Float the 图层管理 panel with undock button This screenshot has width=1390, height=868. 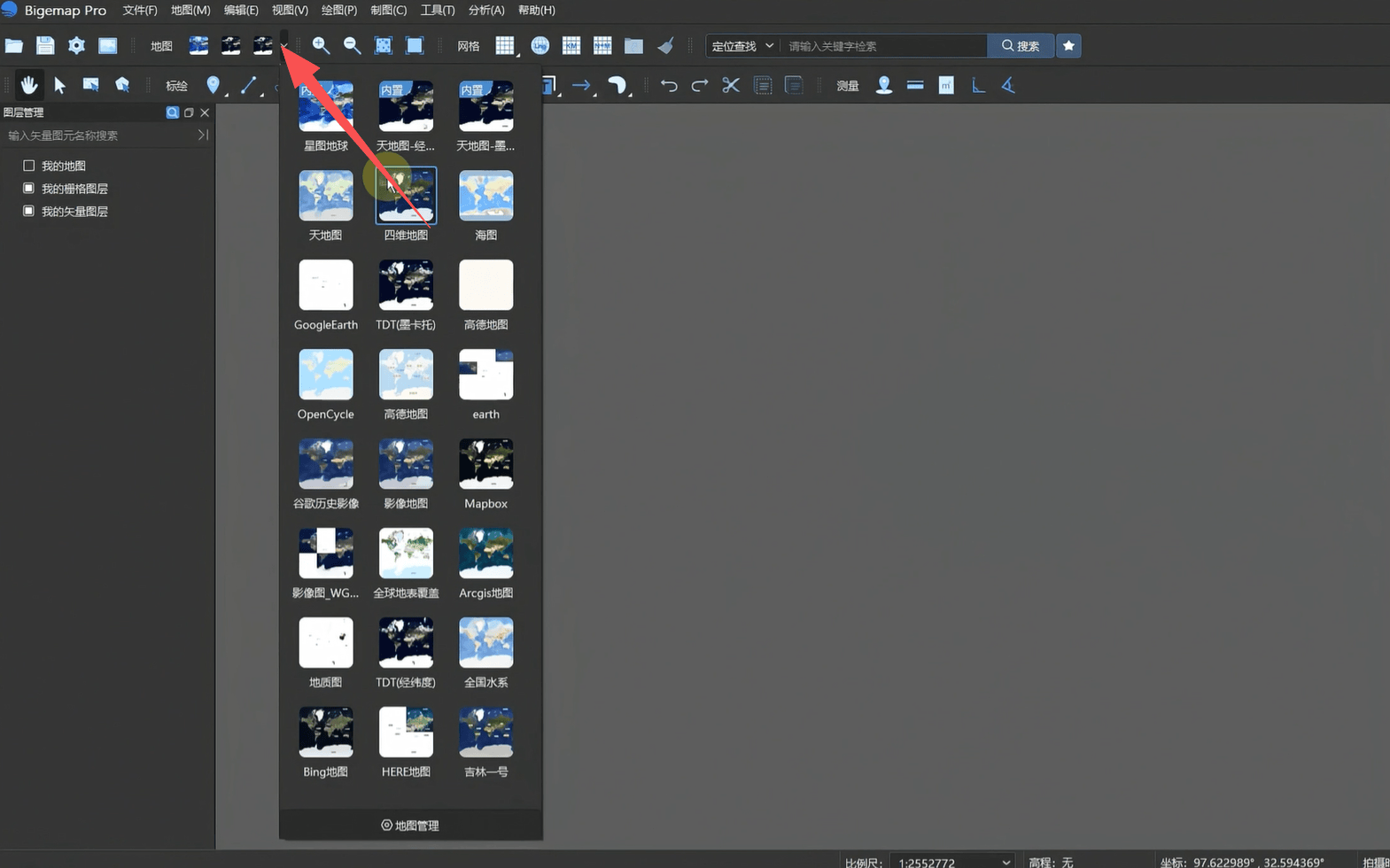pos(189,112)
